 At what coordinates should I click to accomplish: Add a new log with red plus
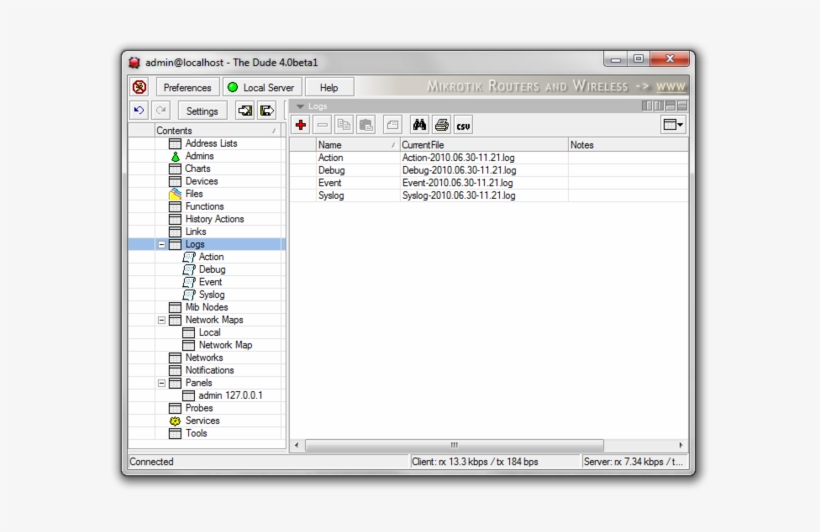click(301, 125)
